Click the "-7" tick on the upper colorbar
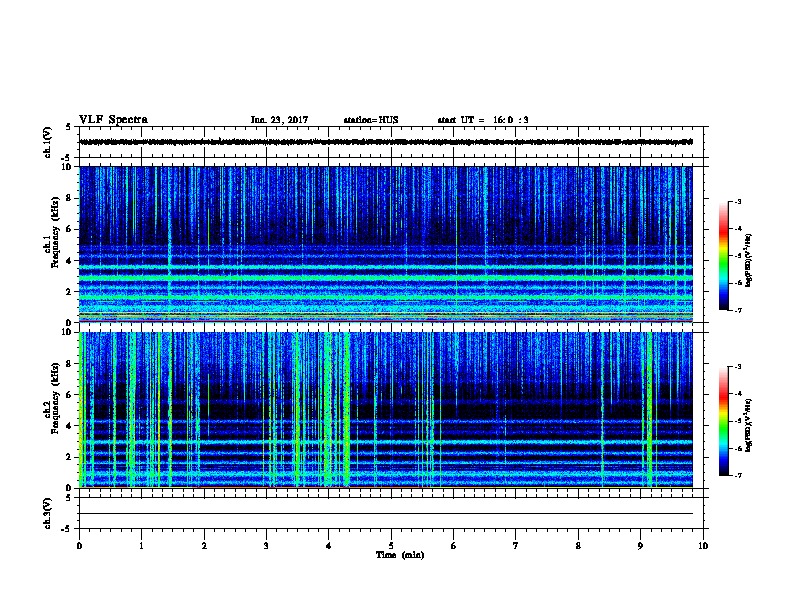Viewport: 792px width, 612px height. coord(738,310)
